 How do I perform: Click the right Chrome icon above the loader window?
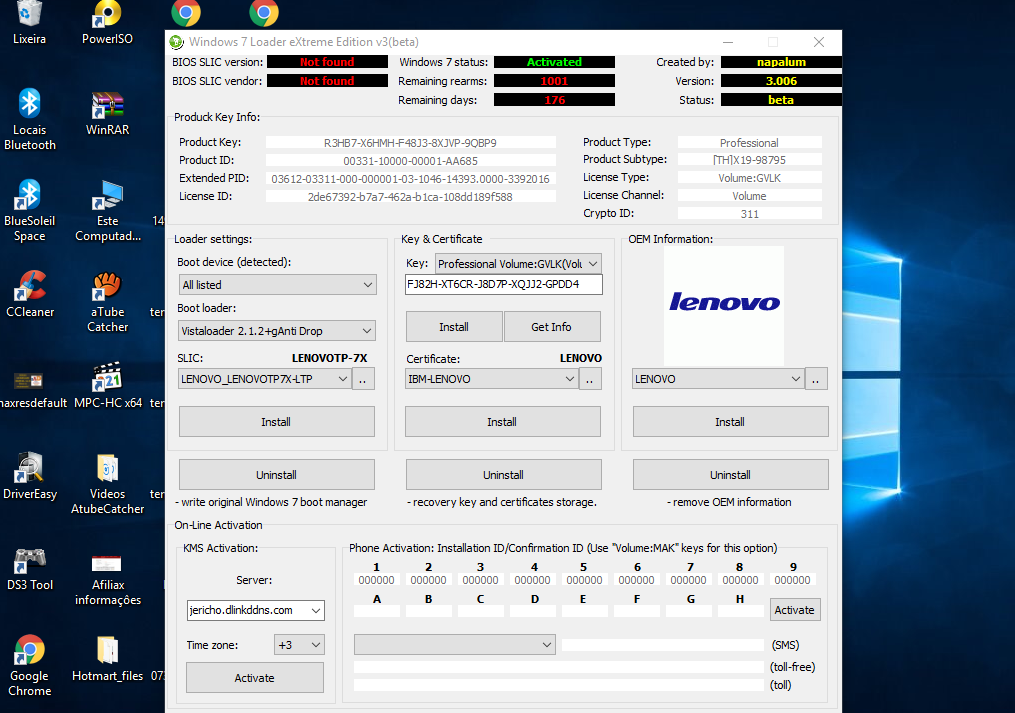pos(264,12)
